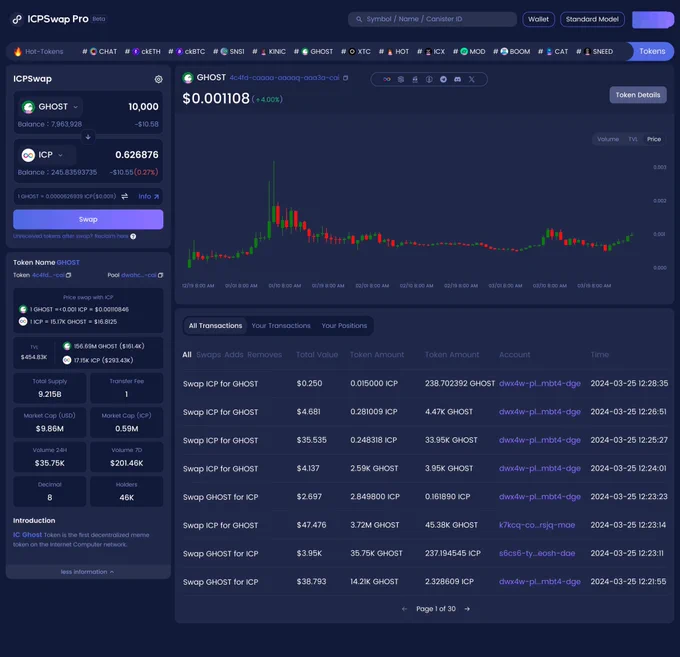Filter transactions by Removes
This screenshot has height=657, width=680.
pos(265,355)
